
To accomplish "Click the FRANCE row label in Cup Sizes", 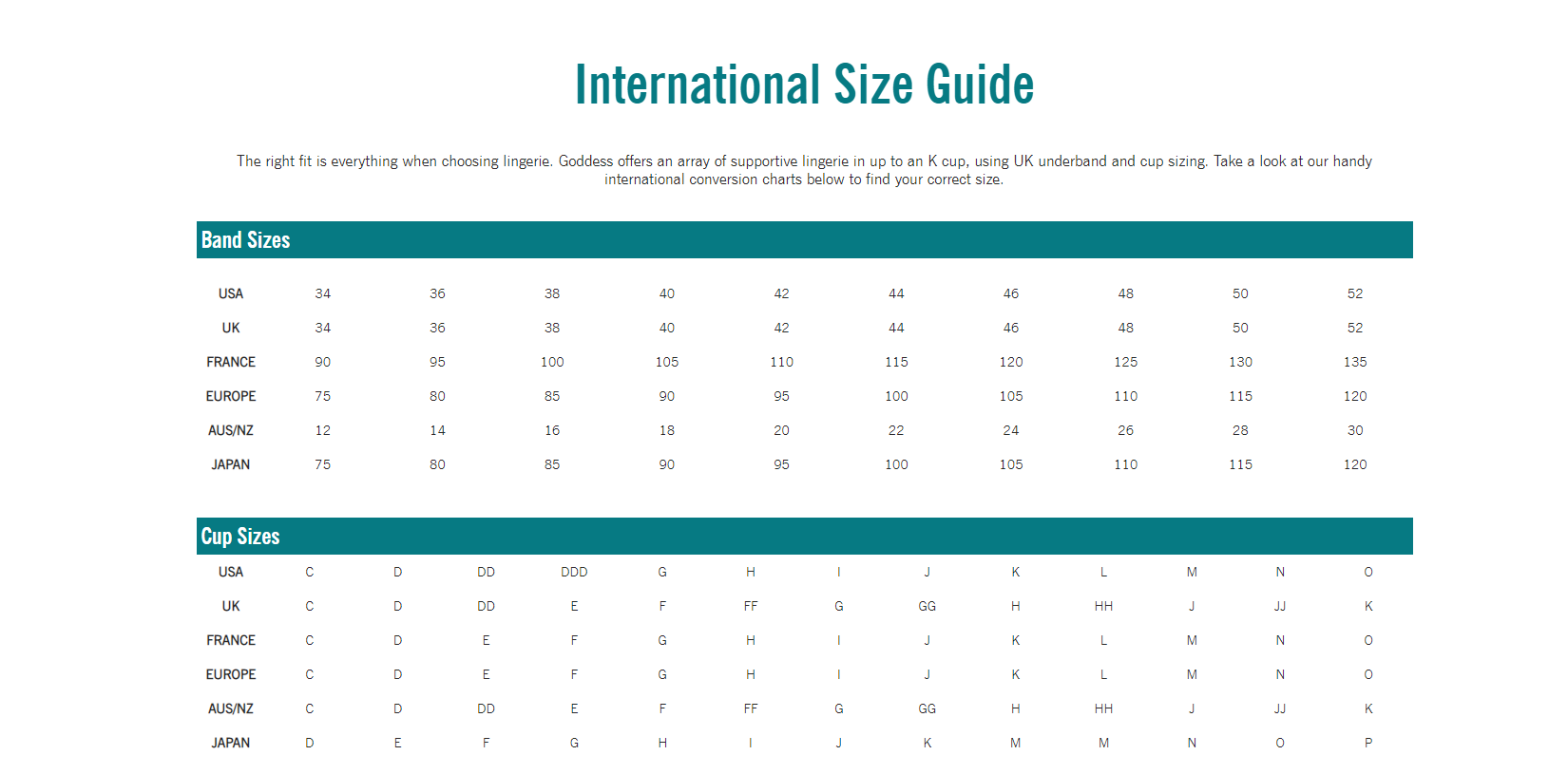I will [x=231, y=640].
